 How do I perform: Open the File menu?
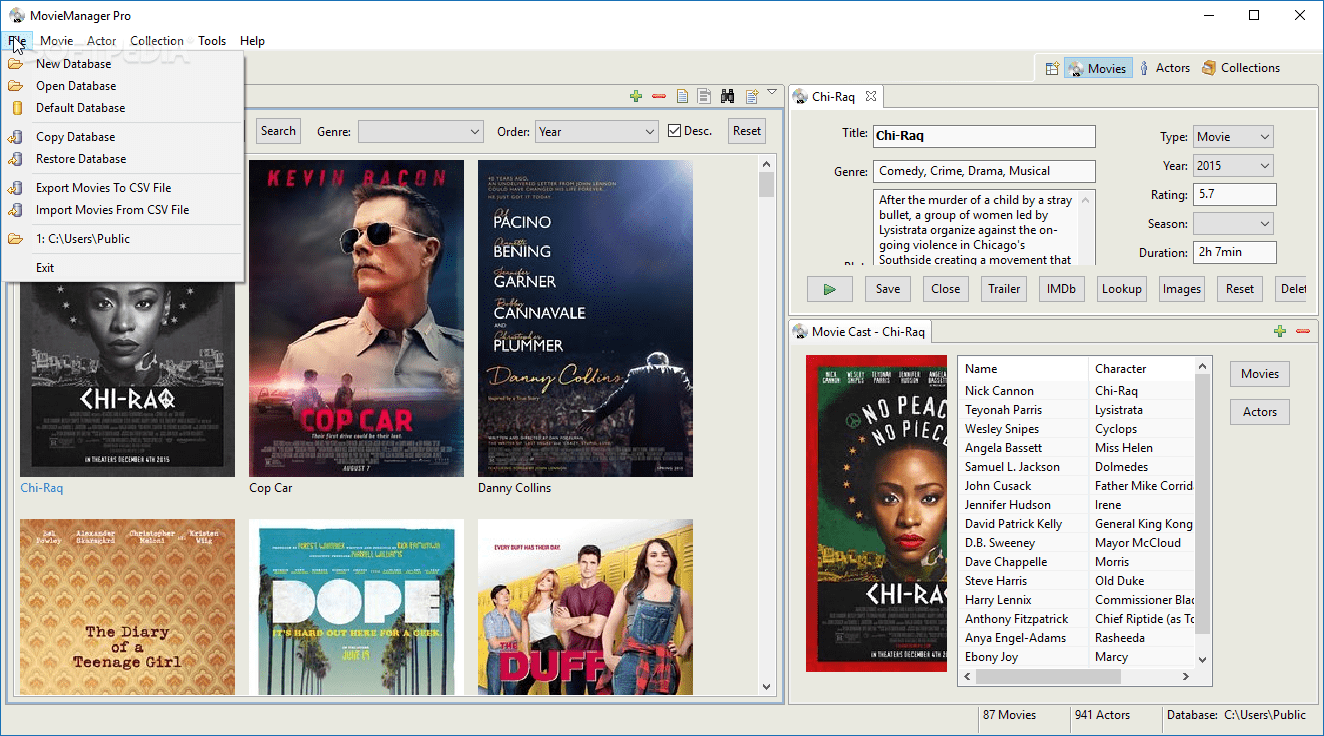click(x=17, y=41)
